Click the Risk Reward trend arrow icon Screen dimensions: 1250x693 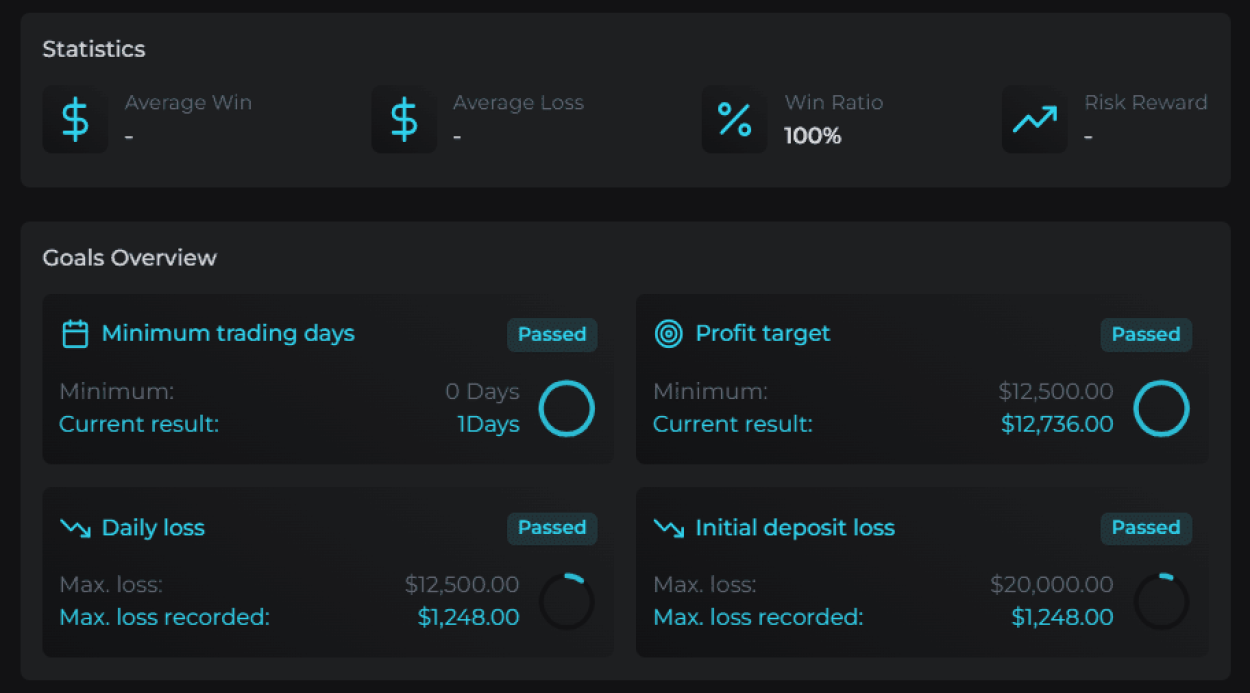(x=1034, y=119)
